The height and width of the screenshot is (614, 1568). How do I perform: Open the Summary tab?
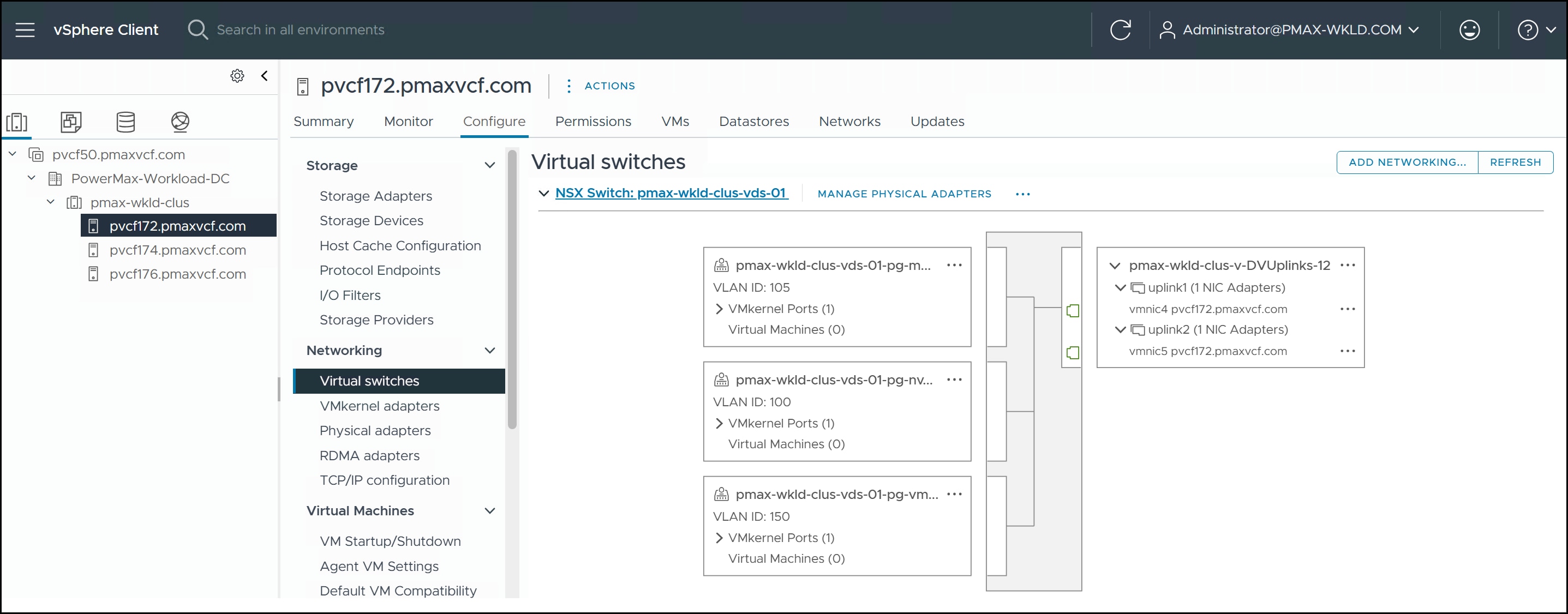tap(323, 121)
